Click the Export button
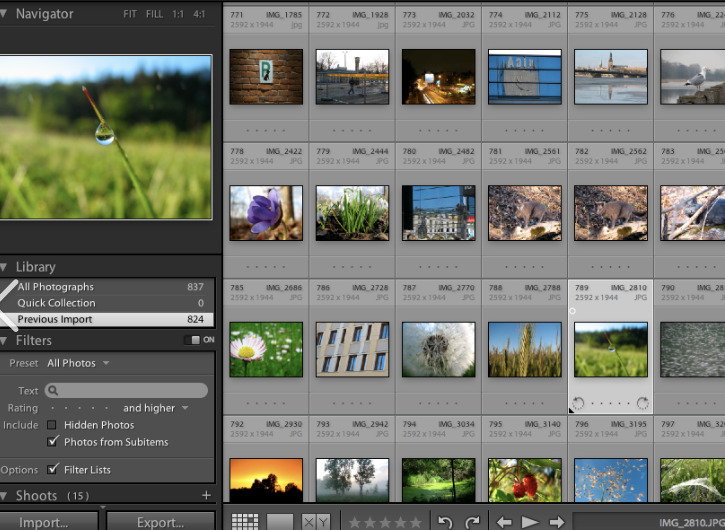 [x=160, y=522]
